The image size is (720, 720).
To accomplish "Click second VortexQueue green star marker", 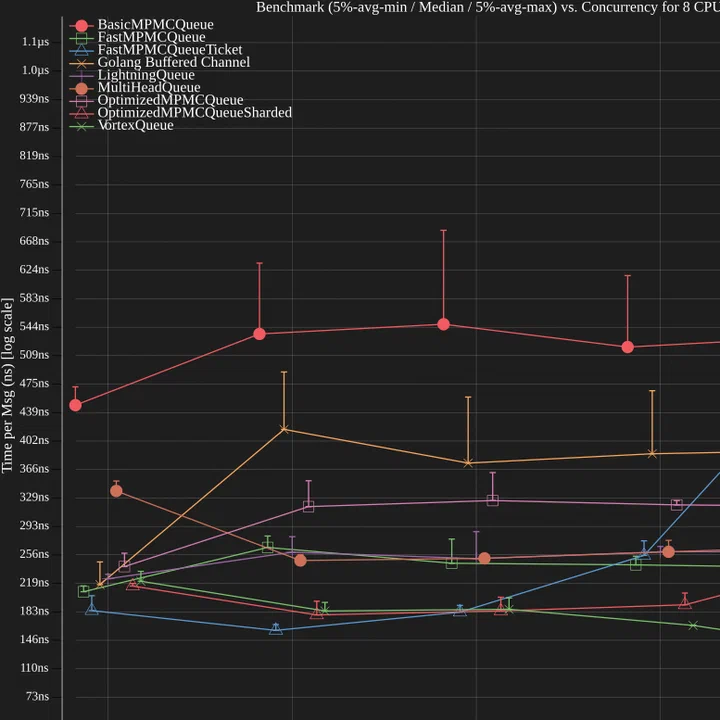I will pyautogui.click(x=325, y=611).
